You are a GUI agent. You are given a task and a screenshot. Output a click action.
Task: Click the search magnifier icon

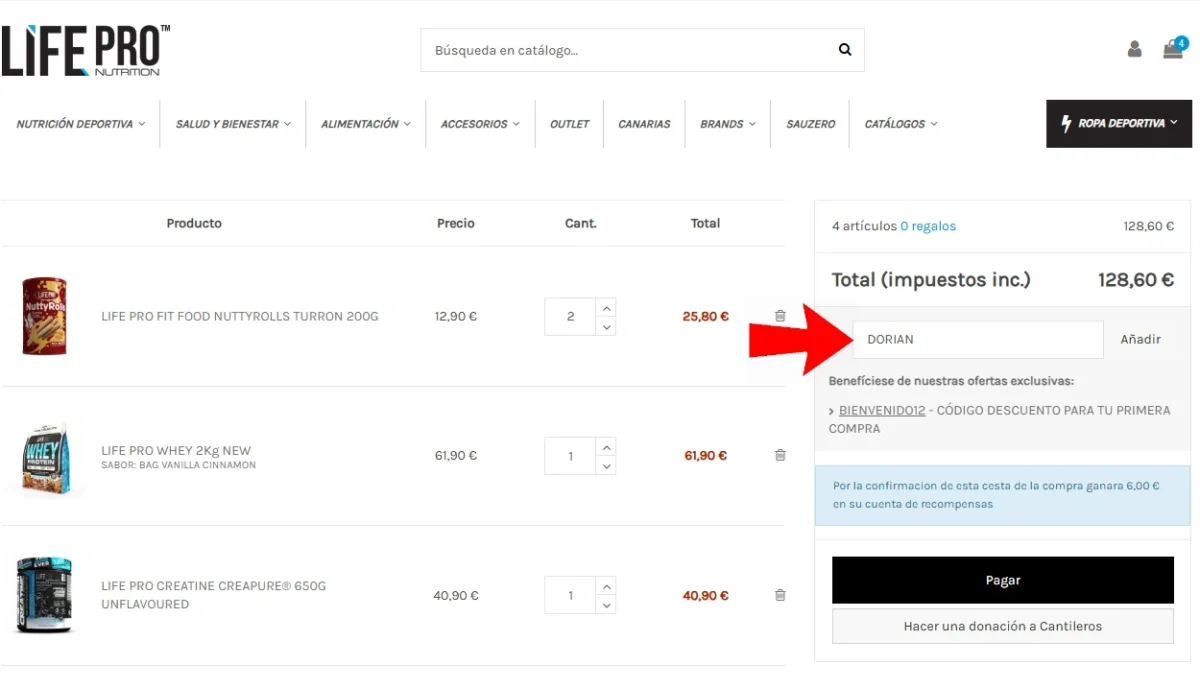click(x=844, y=50)
